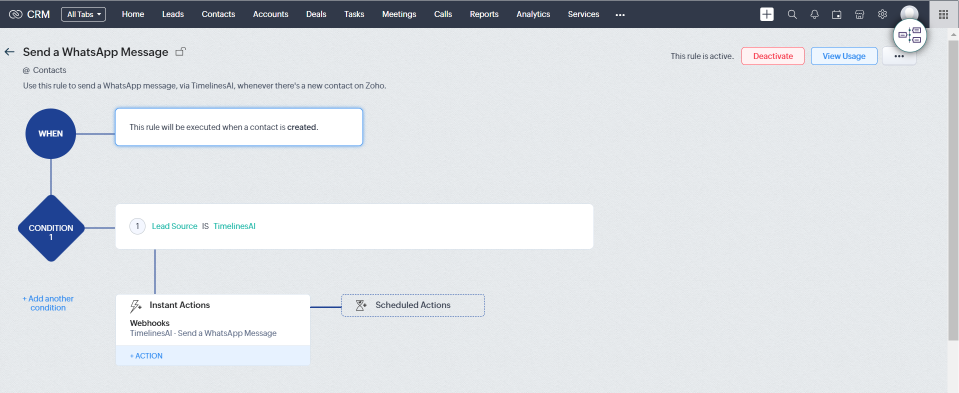Click the workflow diagram floating icon

point(910,35)
